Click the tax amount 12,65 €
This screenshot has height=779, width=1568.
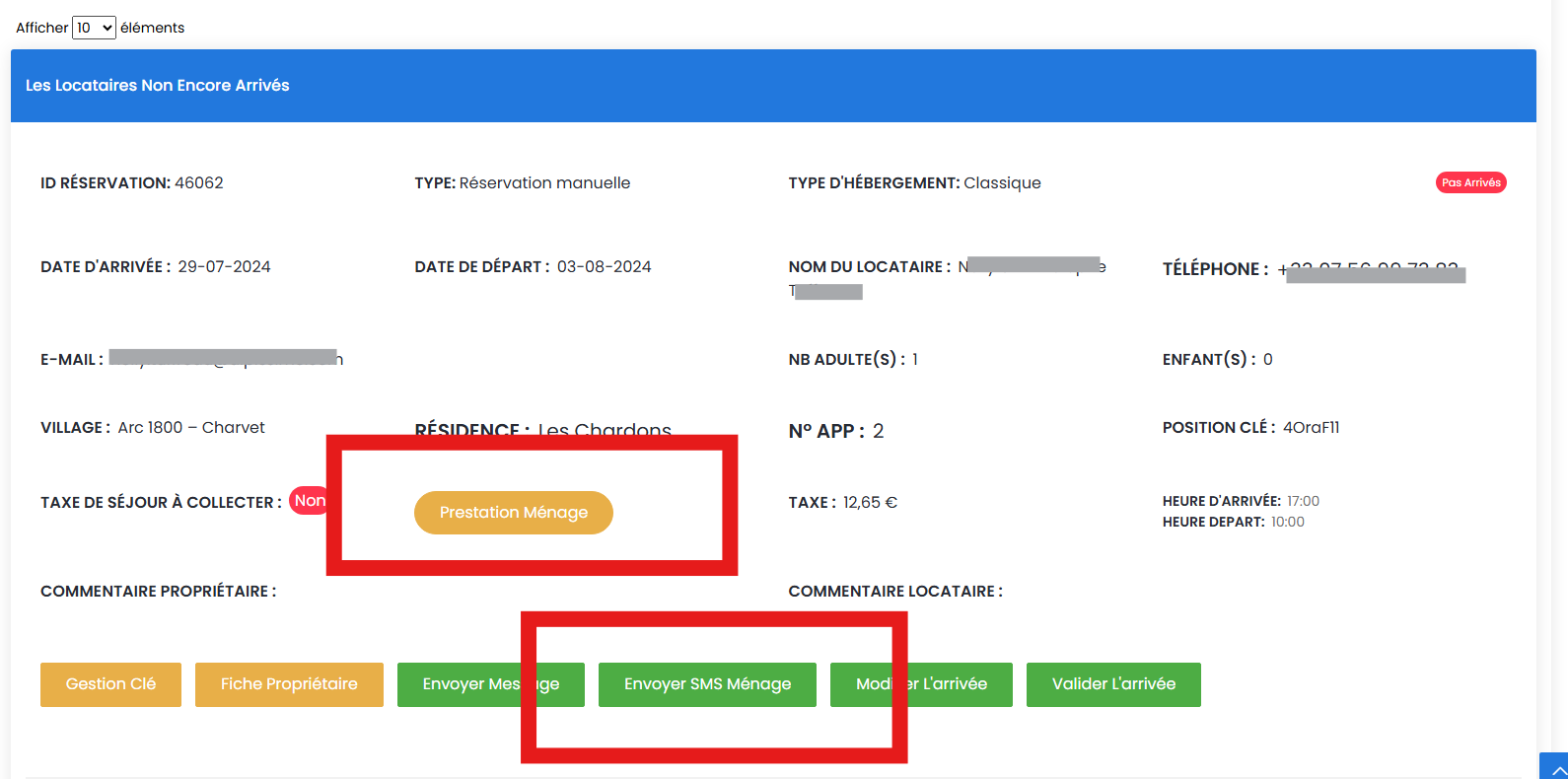point(870,503)
